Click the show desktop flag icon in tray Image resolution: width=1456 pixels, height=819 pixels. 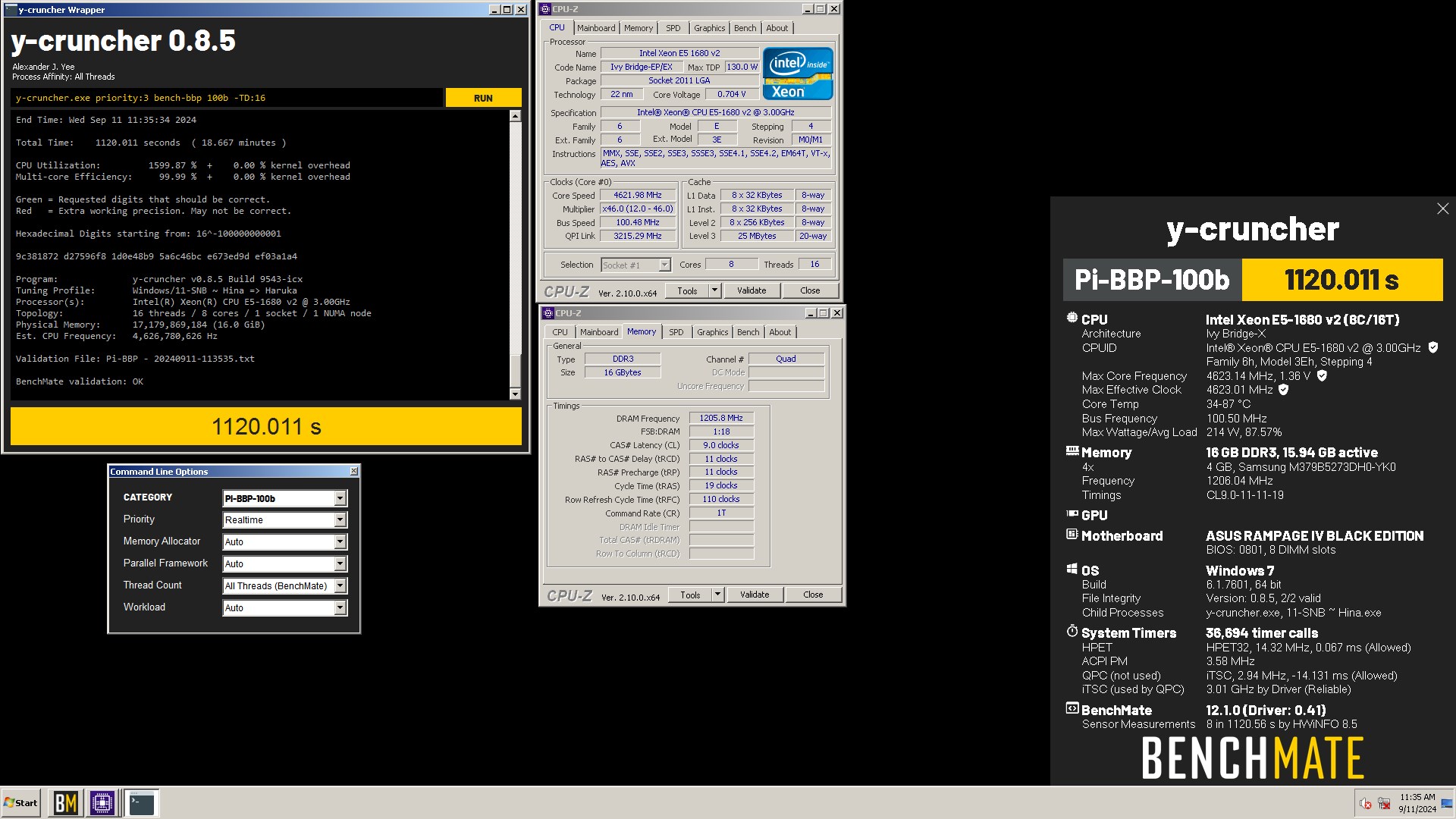coord(1447,803)
